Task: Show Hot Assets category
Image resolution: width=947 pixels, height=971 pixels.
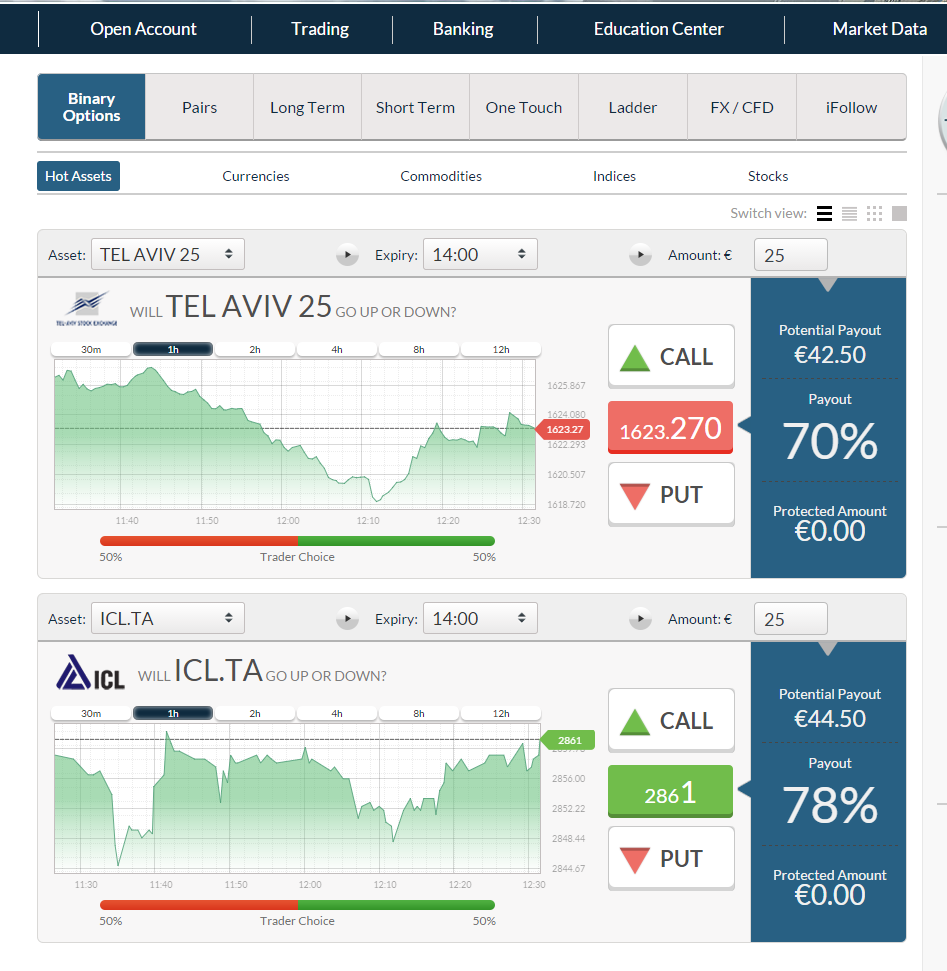Action: (x=79, y=176)
